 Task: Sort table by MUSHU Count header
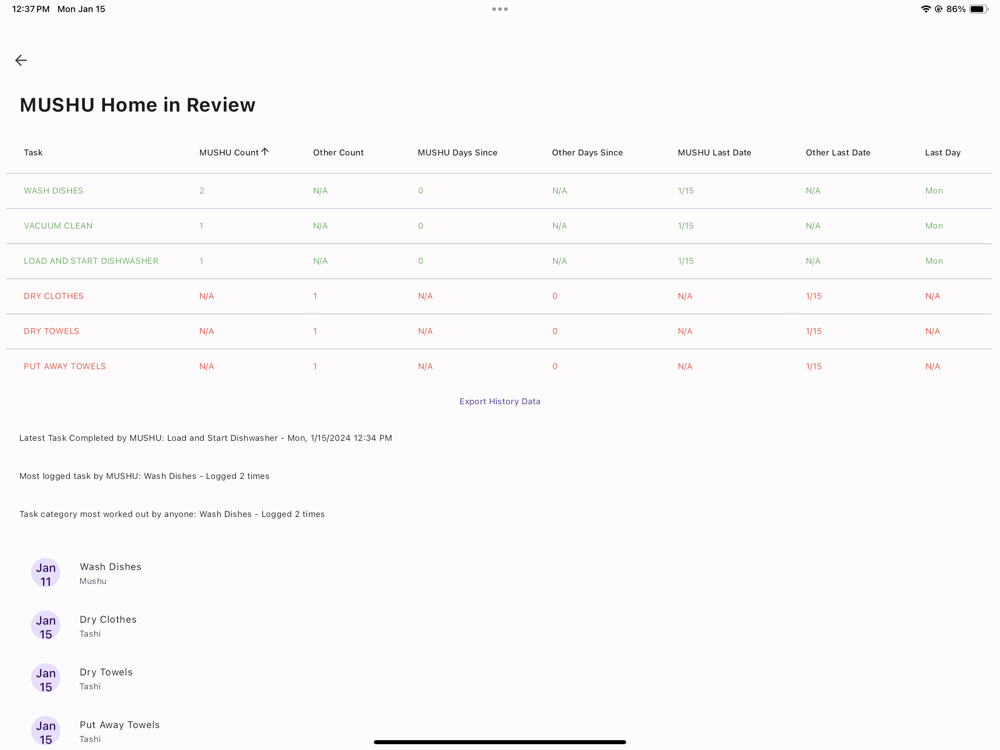229,152
